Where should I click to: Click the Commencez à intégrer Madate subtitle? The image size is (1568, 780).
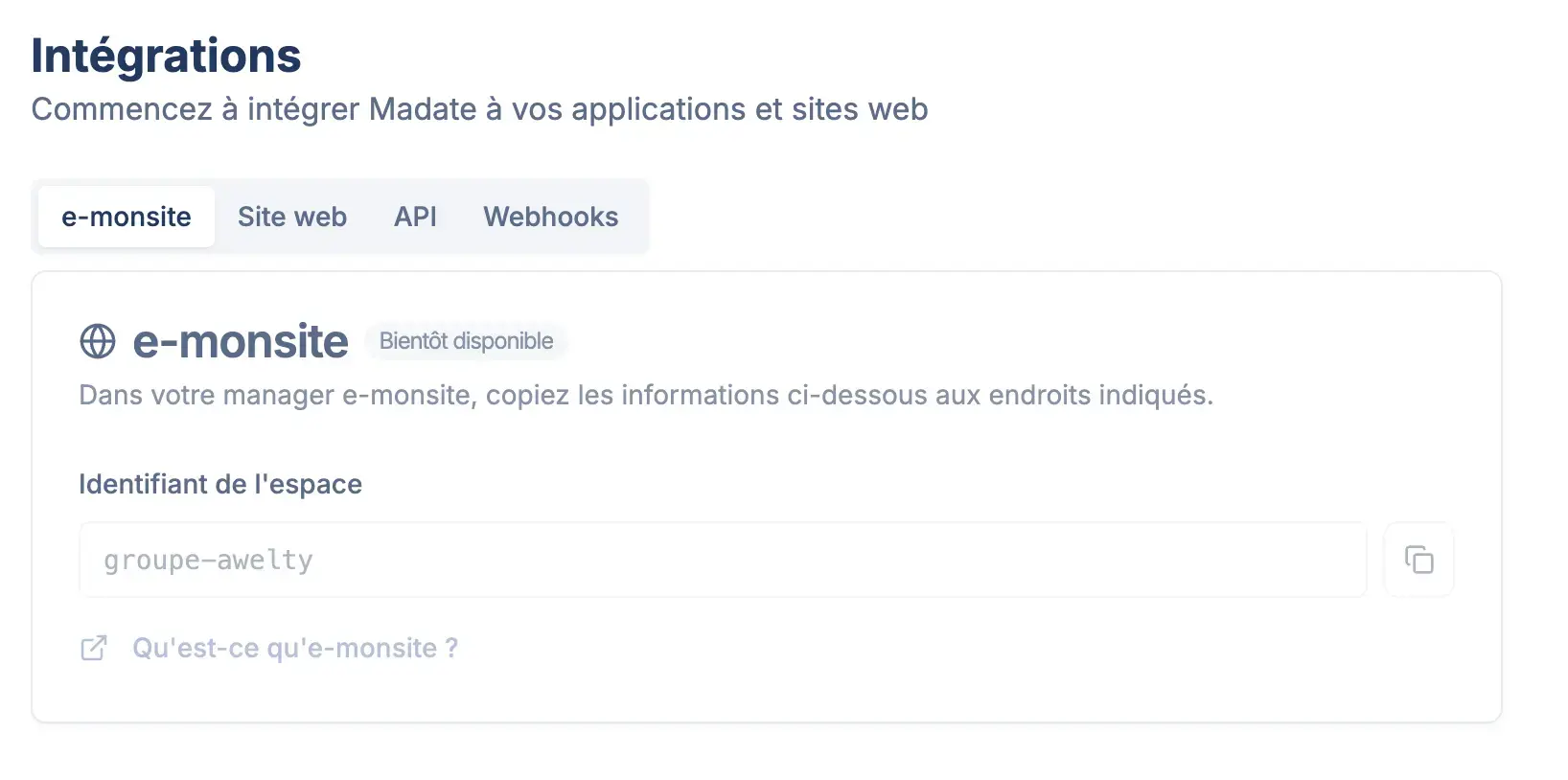(x=479, y=109)
